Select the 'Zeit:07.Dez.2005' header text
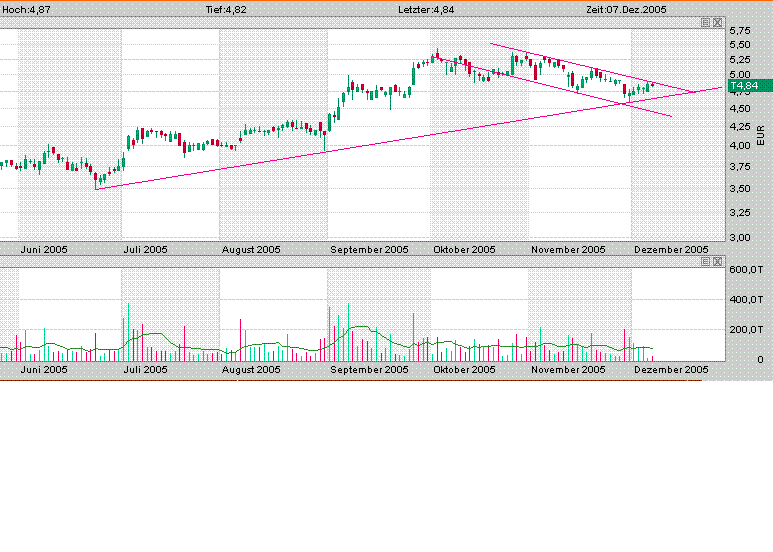The height and width of the screenshot is (552, 773). [x=626, y=9]
